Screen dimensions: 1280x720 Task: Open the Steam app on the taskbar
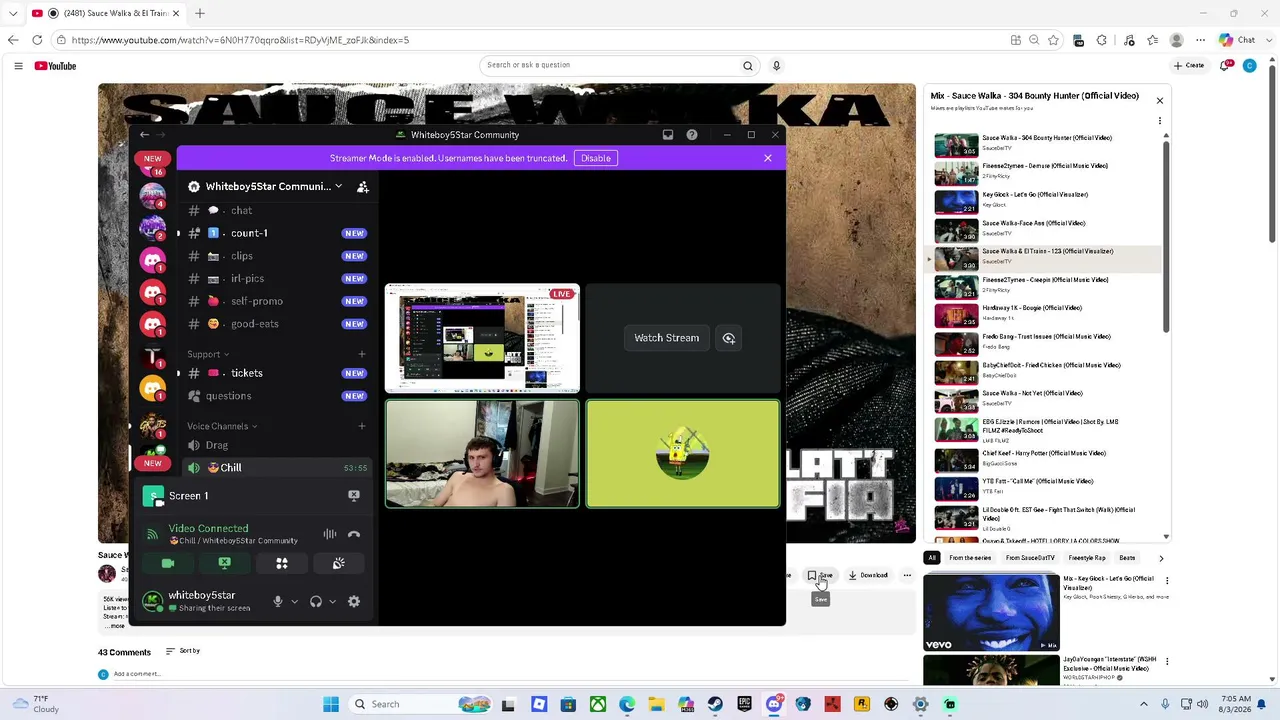pyautogui.click(x=715, y=704)
